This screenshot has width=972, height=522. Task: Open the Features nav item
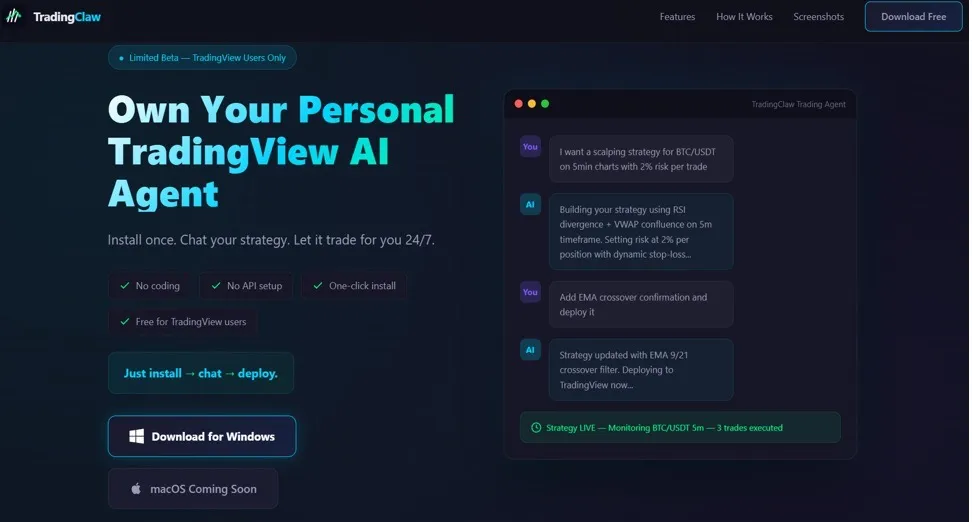pos(677,17)
